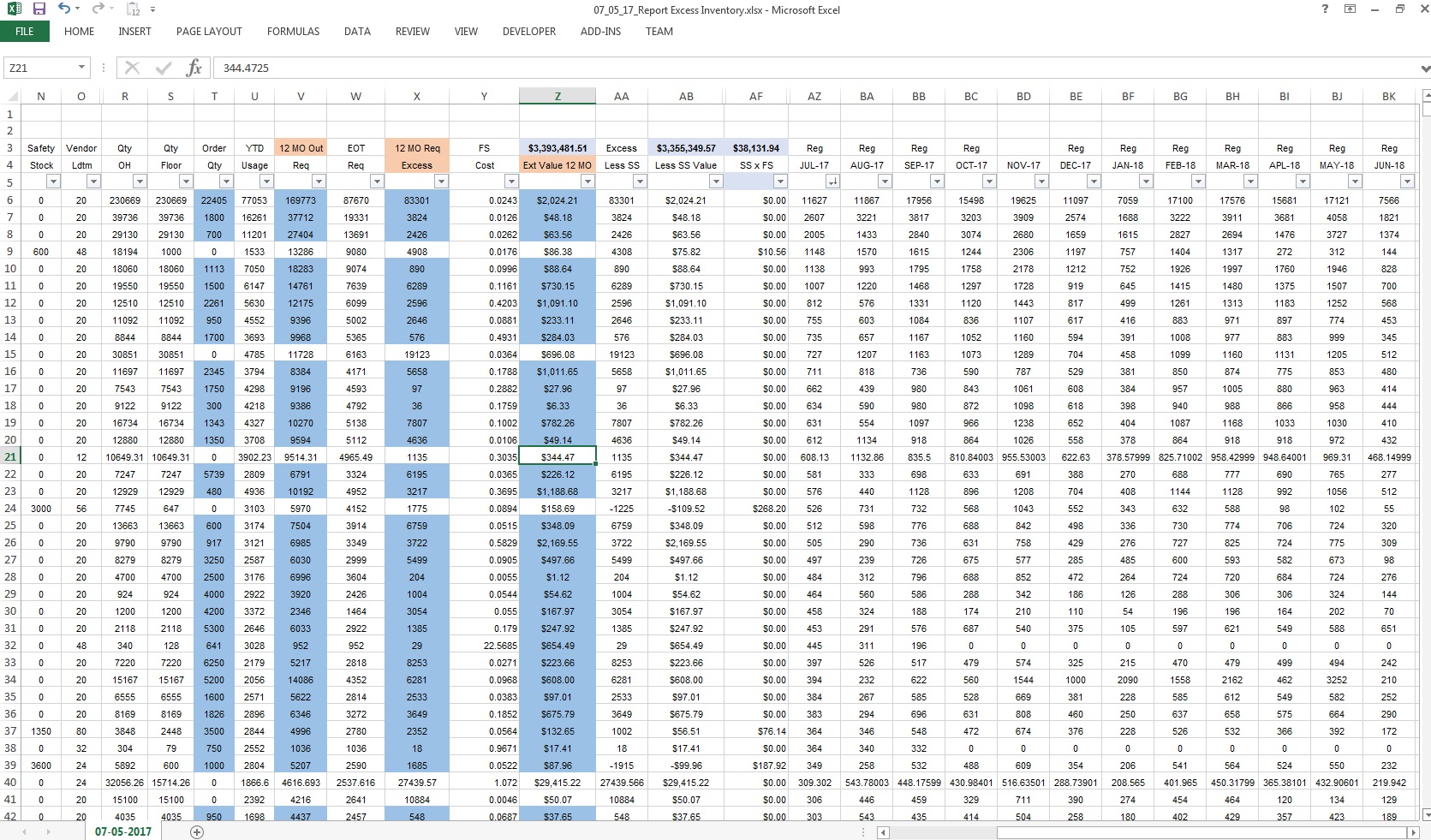
Task: Select row 21 header
Action: [x=10, y=456]
